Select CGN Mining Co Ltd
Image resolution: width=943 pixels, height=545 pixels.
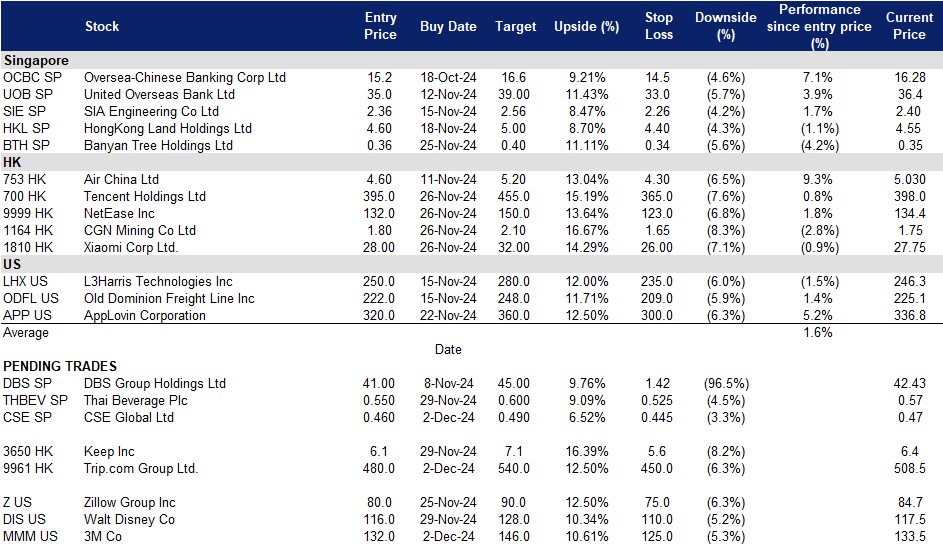(x=140, y=230)
